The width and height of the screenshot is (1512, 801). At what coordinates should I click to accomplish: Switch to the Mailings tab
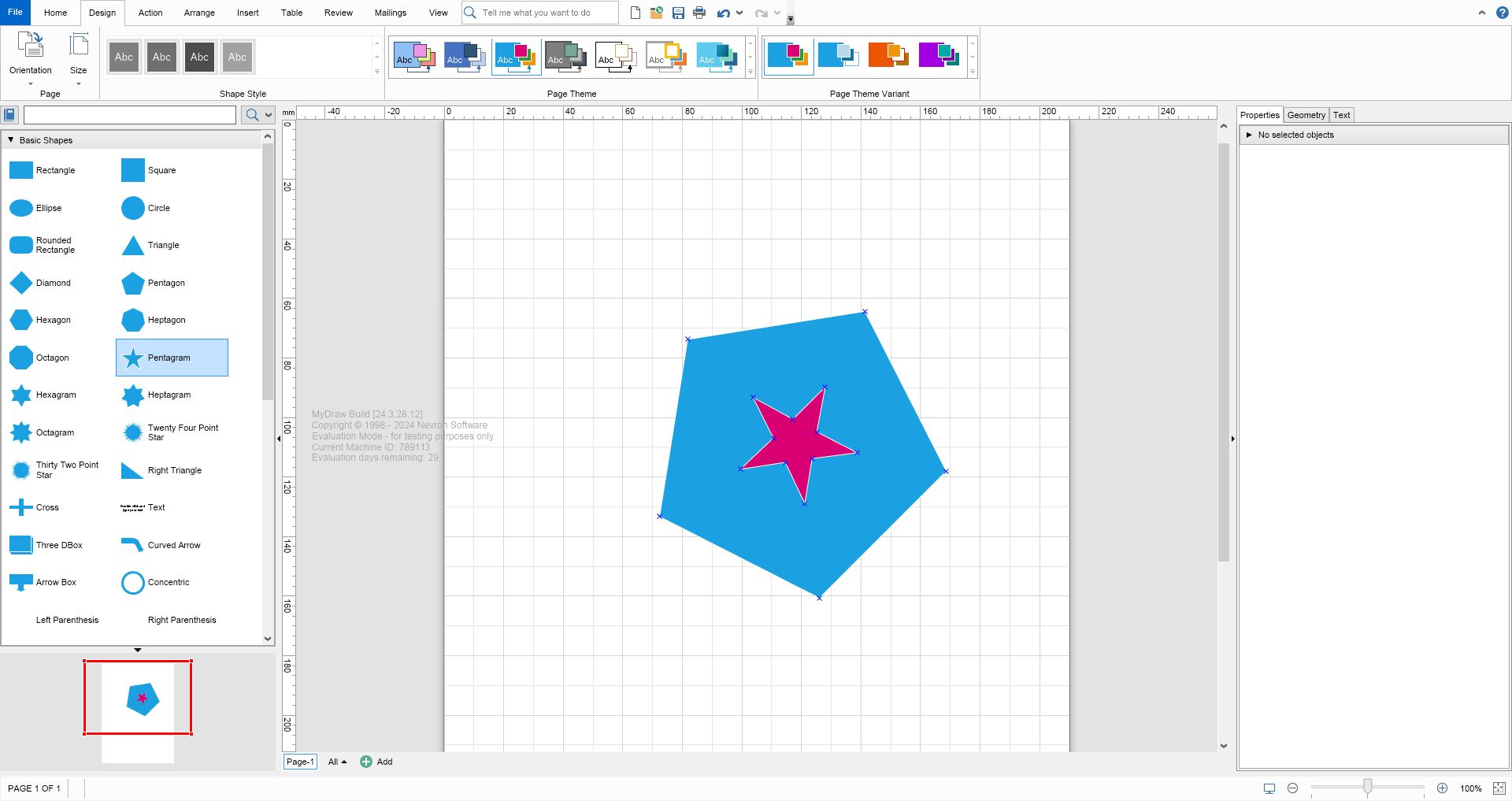[390, 13]
